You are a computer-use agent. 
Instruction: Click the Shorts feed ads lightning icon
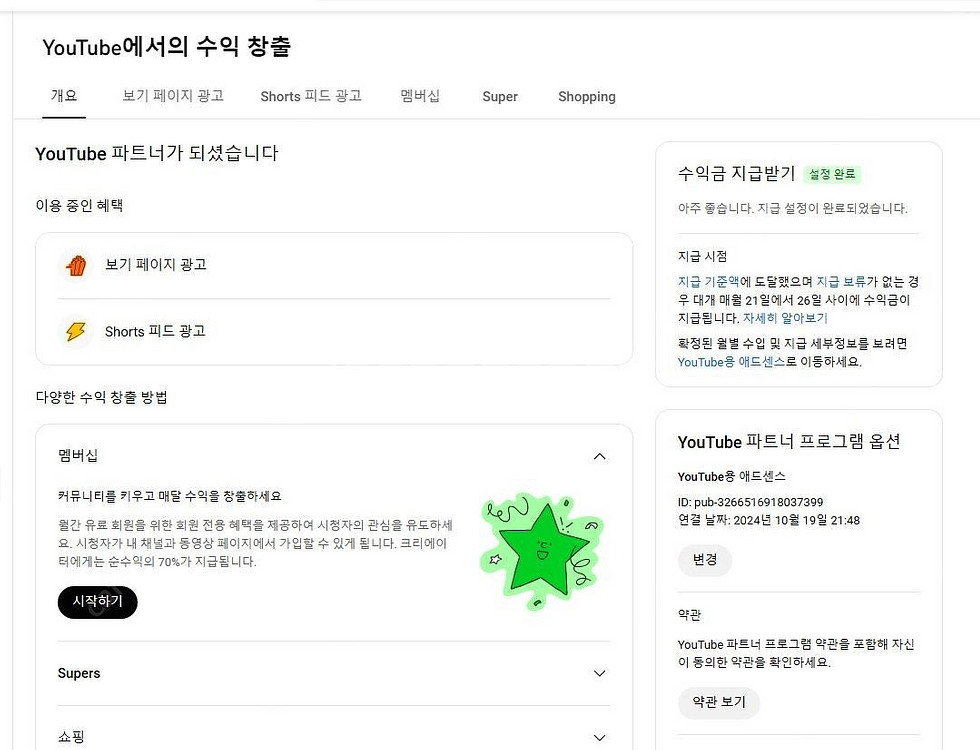[x=76, y=331]
